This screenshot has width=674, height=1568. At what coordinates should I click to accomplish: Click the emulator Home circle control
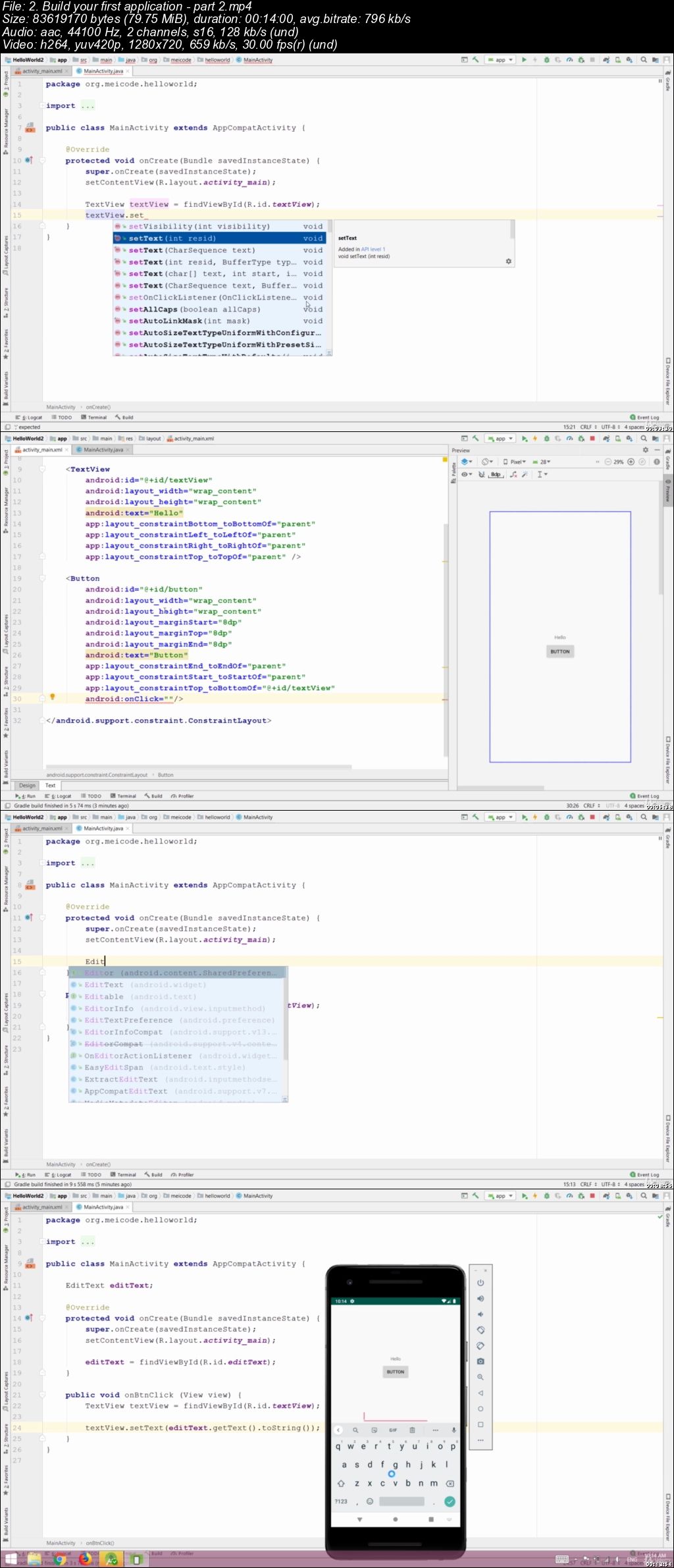point(480,1409)
